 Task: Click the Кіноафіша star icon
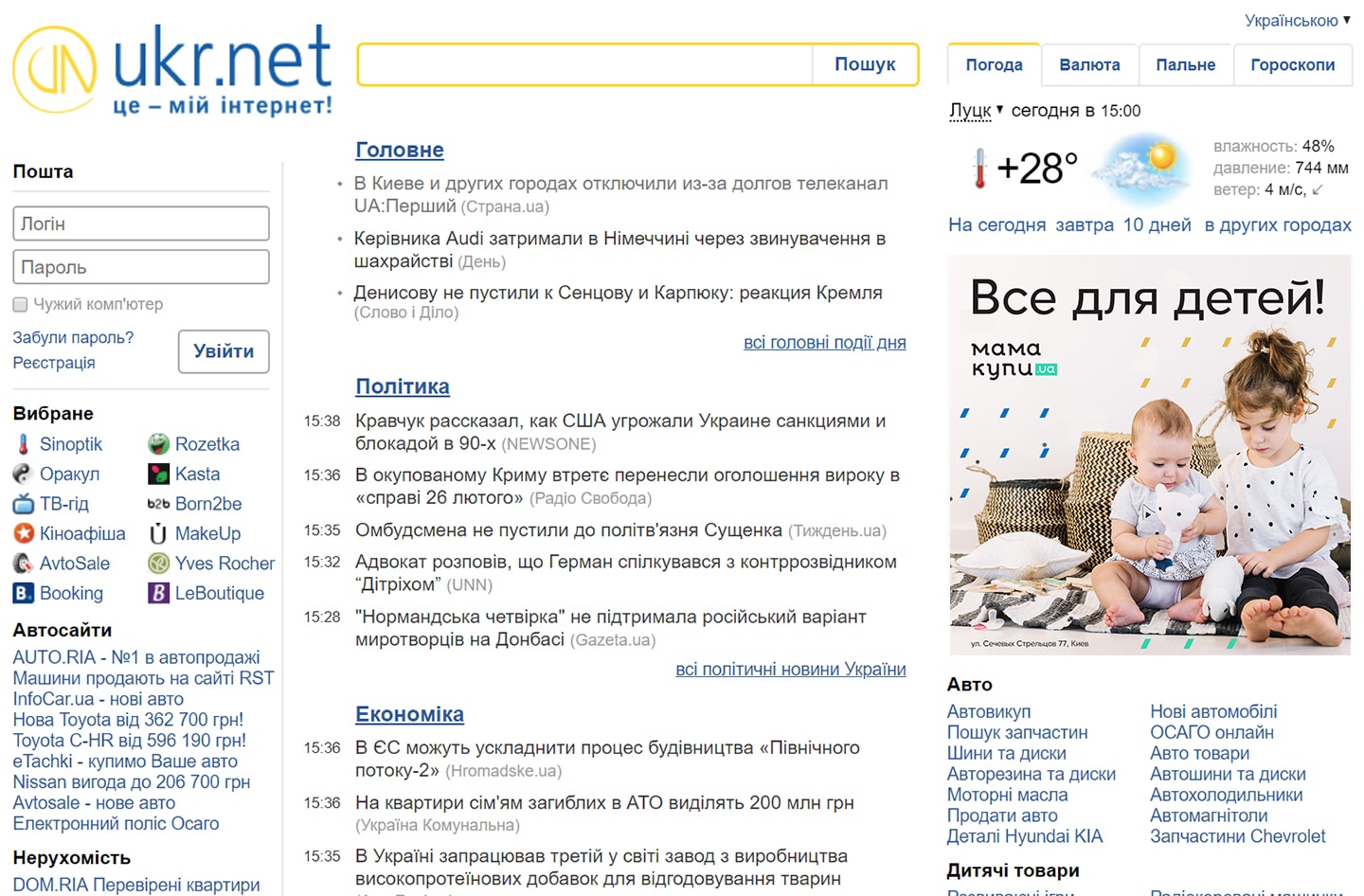(x=24, y=533)
